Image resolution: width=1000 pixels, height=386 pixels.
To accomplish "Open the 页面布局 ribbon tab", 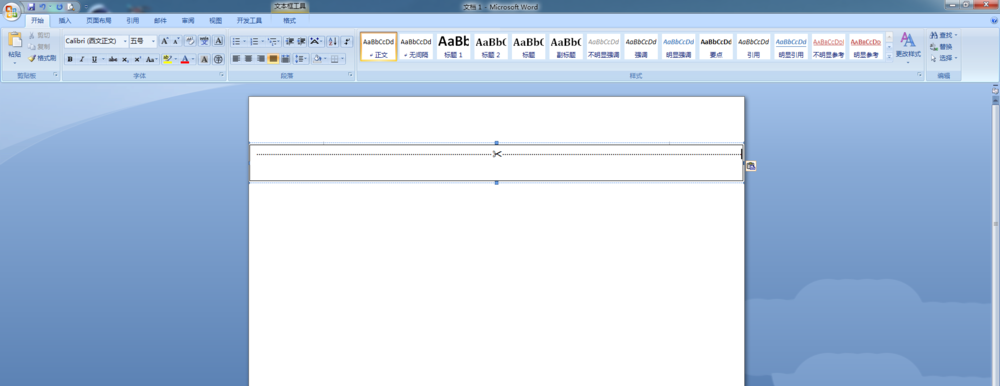I will click(x=99, y=20).
